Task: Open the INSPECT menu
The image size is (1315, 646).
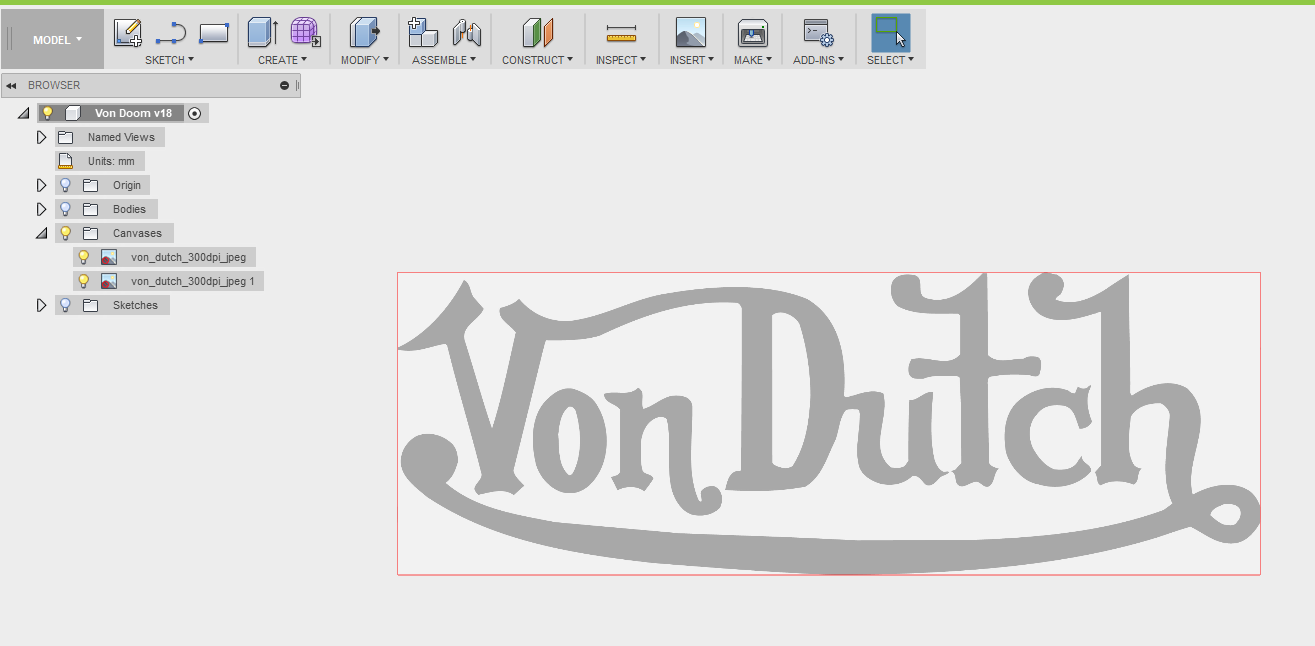Action: pyautogui.click(x=621, y=60)
